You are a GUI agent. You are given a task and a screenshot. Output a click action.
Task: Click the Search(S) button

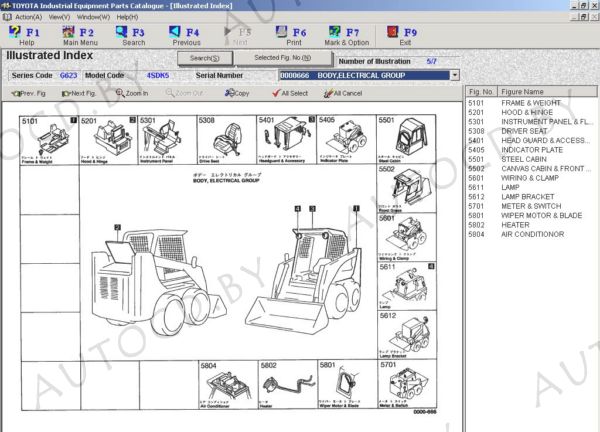(205, 58)
